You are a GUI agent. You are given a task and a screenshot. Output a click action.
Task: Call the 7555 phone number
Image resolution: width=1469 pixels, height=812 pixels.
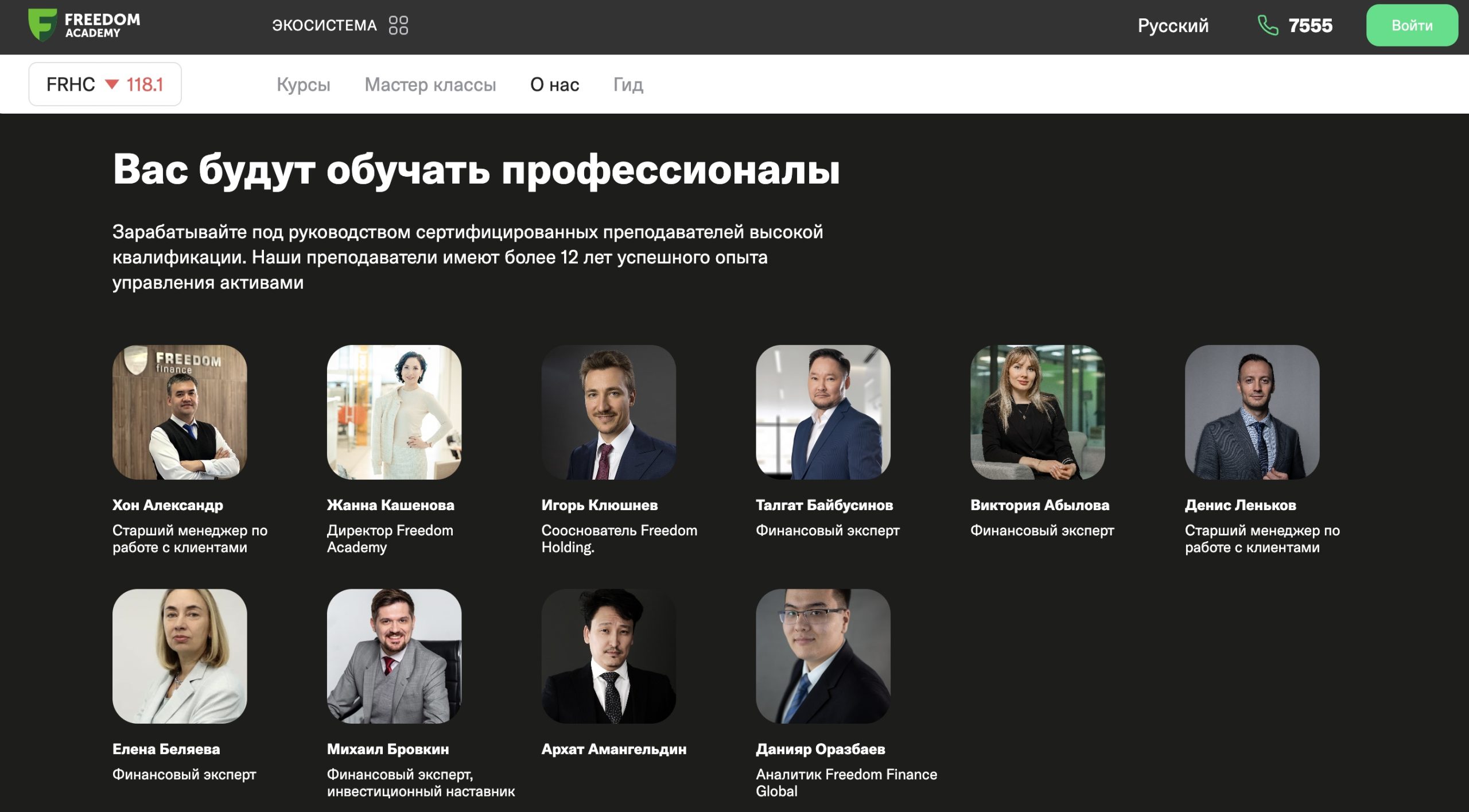pos(1310,25)
